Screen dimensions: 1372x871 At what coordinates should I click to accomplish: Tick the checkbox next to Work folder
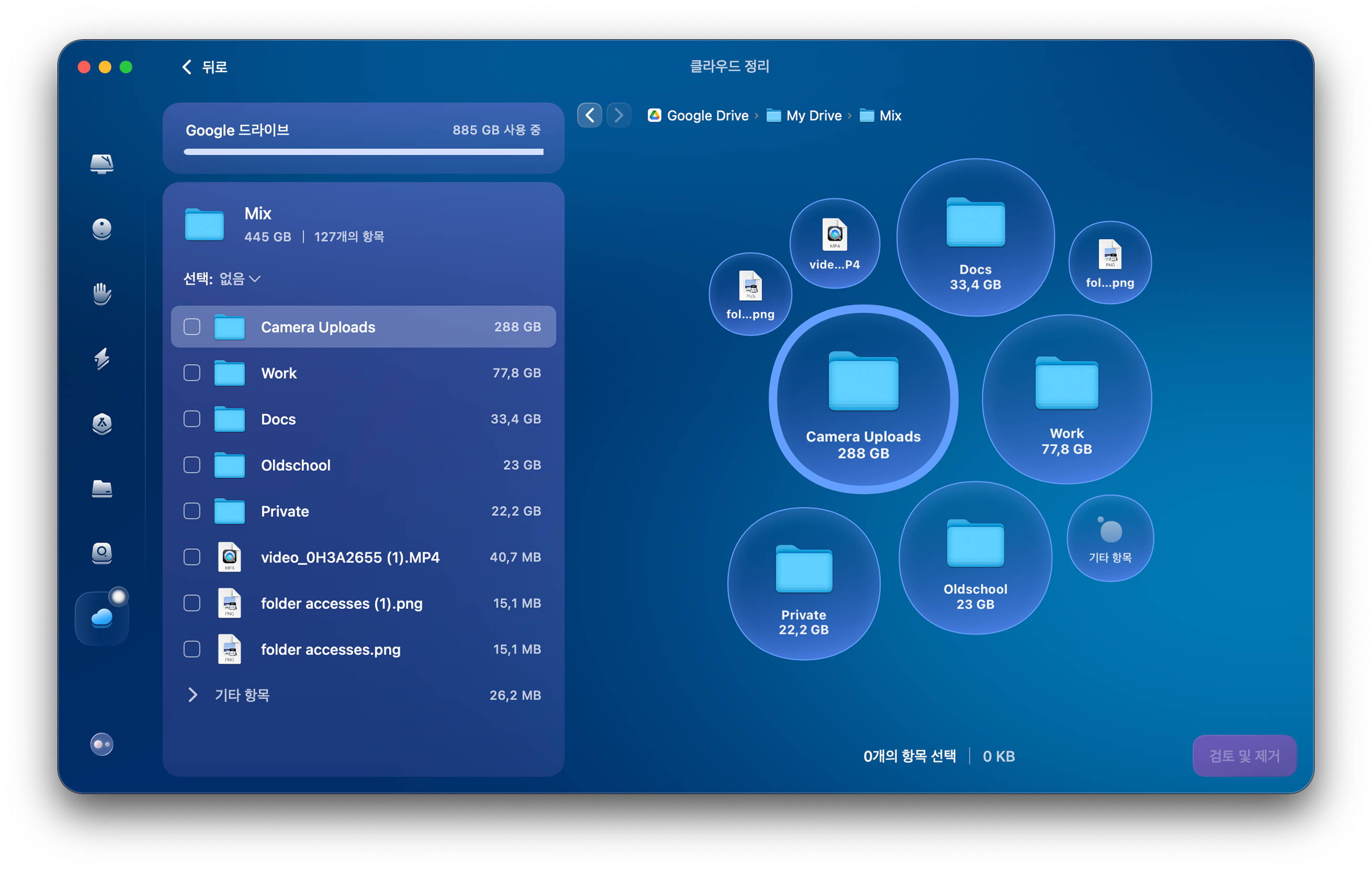tap(192, 373)
